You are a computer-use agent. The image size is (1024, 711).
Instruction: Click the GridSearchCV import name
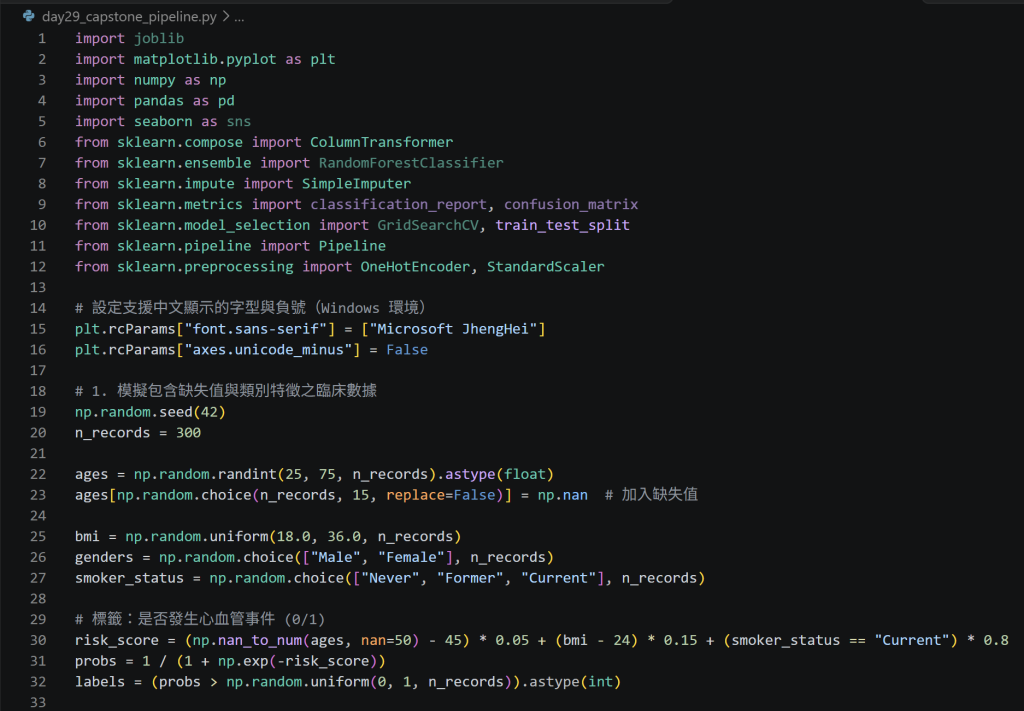[x=428, y=225]
